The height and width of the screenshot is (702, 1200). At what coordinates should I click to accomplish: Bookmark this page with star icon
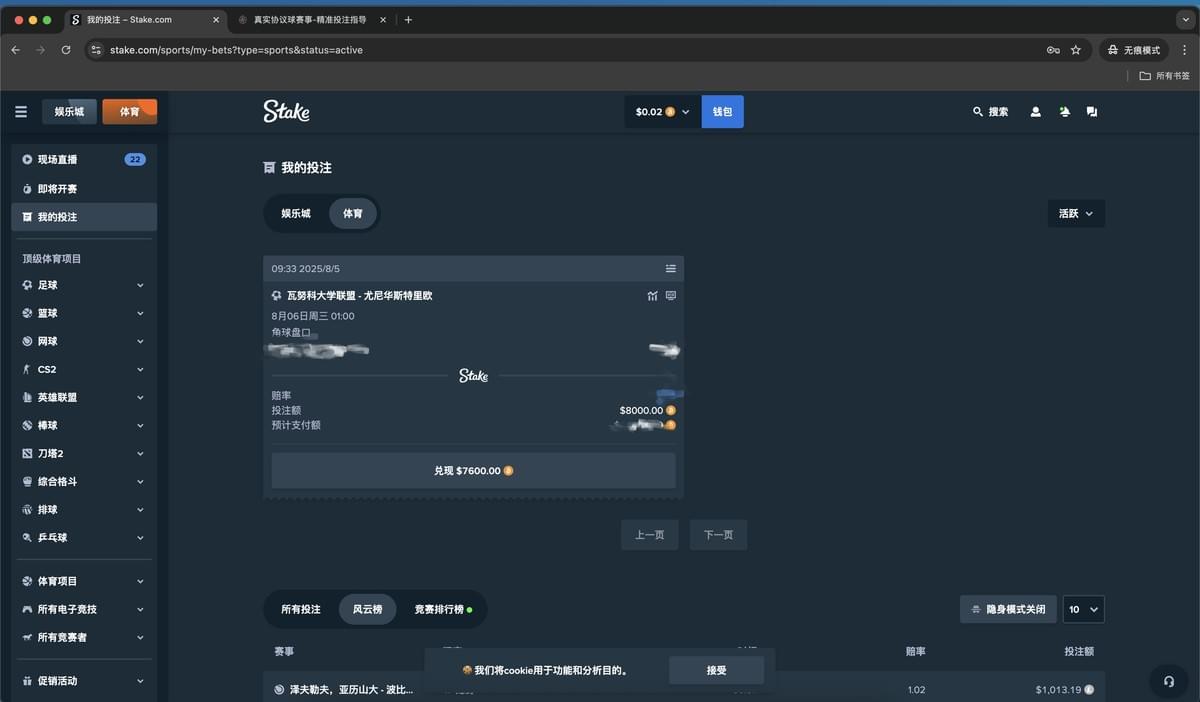coord(1076,50)
